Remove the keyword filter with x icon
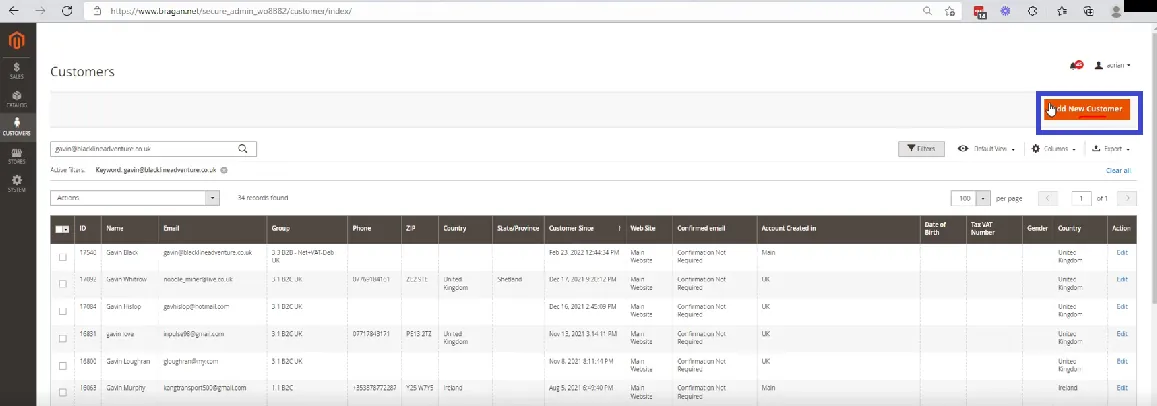The height and width of the screenshot is (406, 1157). tap(224, 170)
